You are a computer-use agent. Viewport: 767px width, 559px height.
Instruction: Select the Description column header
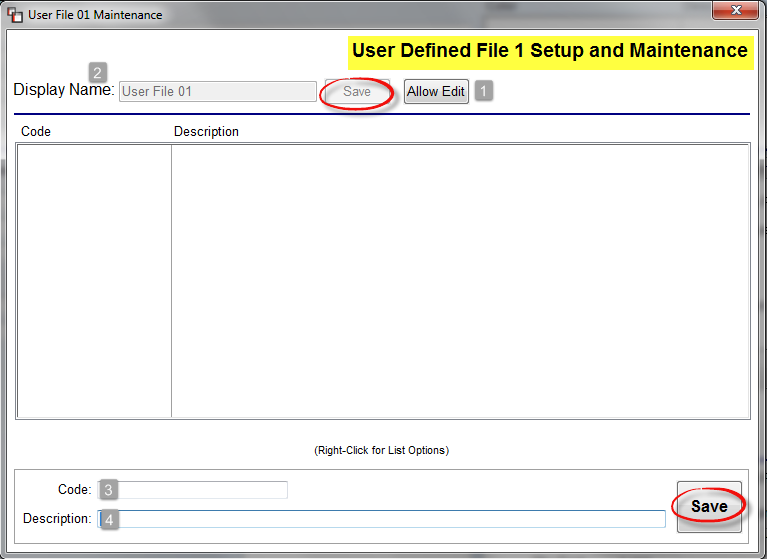[x=206, y=132]
